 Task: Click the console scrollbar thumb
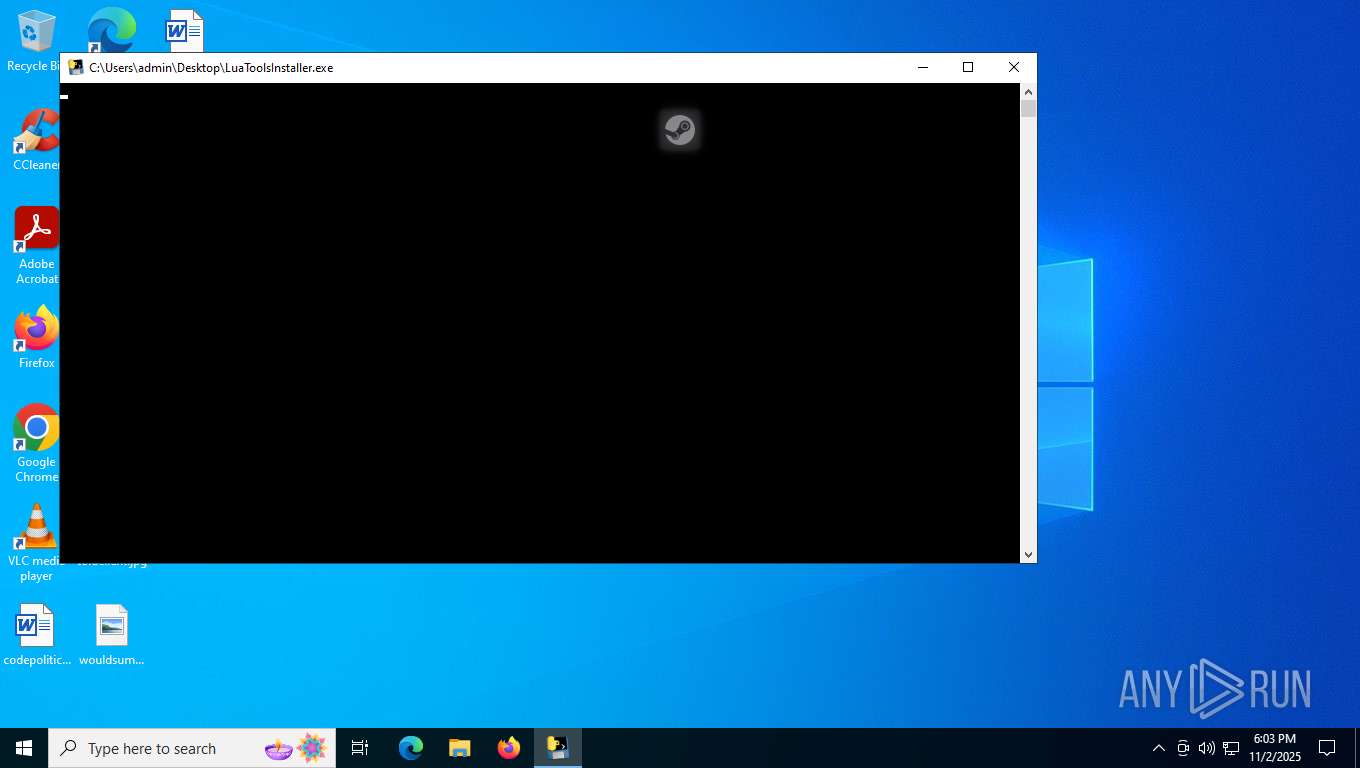click(x=1028, y=109)
